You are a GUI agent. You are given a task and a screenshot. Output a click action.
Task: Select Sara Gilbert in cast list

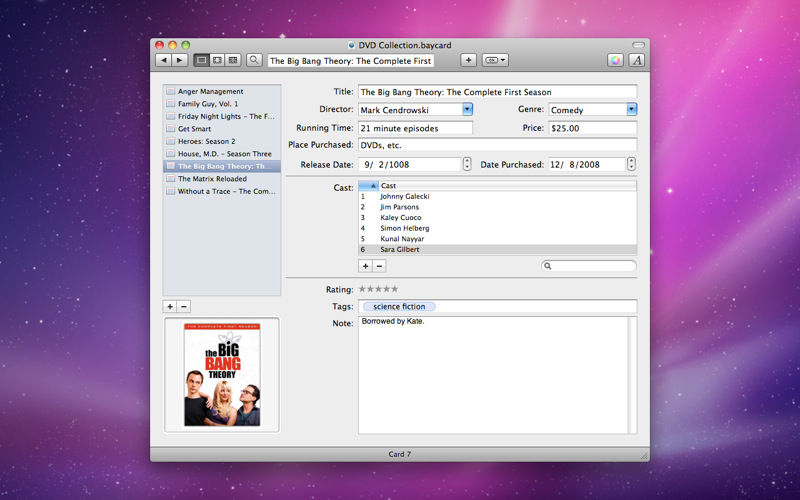497,249
